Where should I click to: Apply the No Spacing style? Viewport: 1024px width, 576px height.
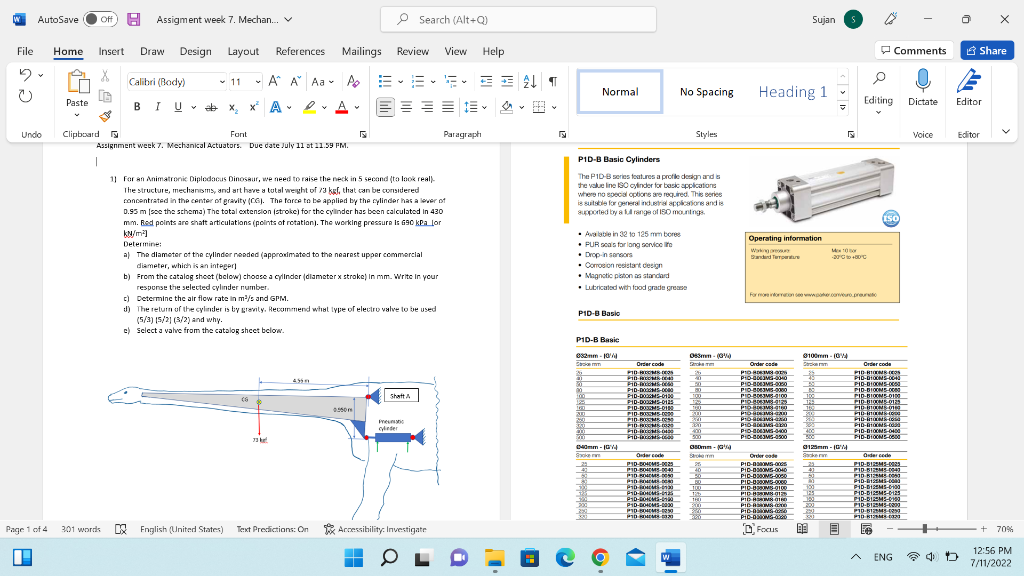707,91
